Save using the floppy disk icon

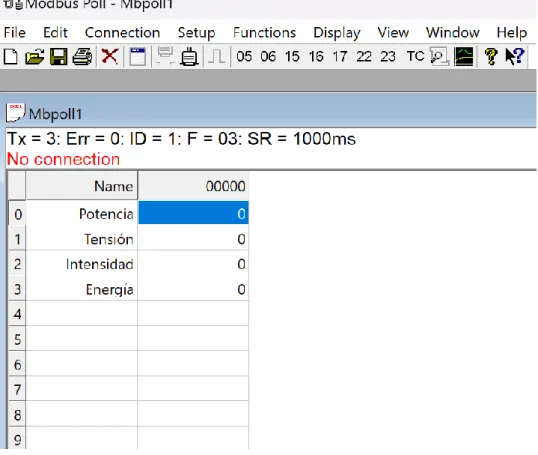pyautogui.click(x=58, y=56)
